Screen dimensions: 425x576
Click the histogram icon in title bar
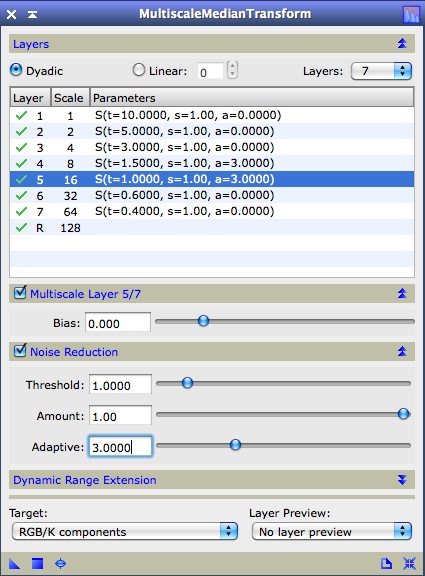point(411,14)
